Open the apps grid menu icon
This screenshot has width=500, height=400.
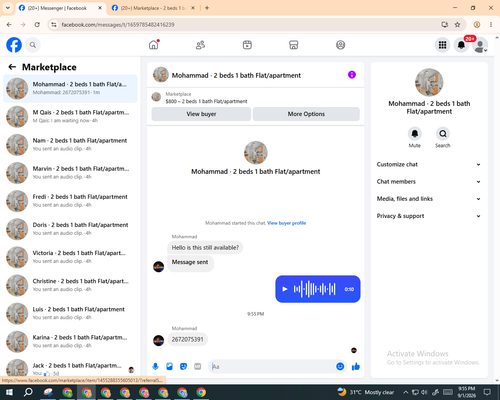tap(442, 45)
